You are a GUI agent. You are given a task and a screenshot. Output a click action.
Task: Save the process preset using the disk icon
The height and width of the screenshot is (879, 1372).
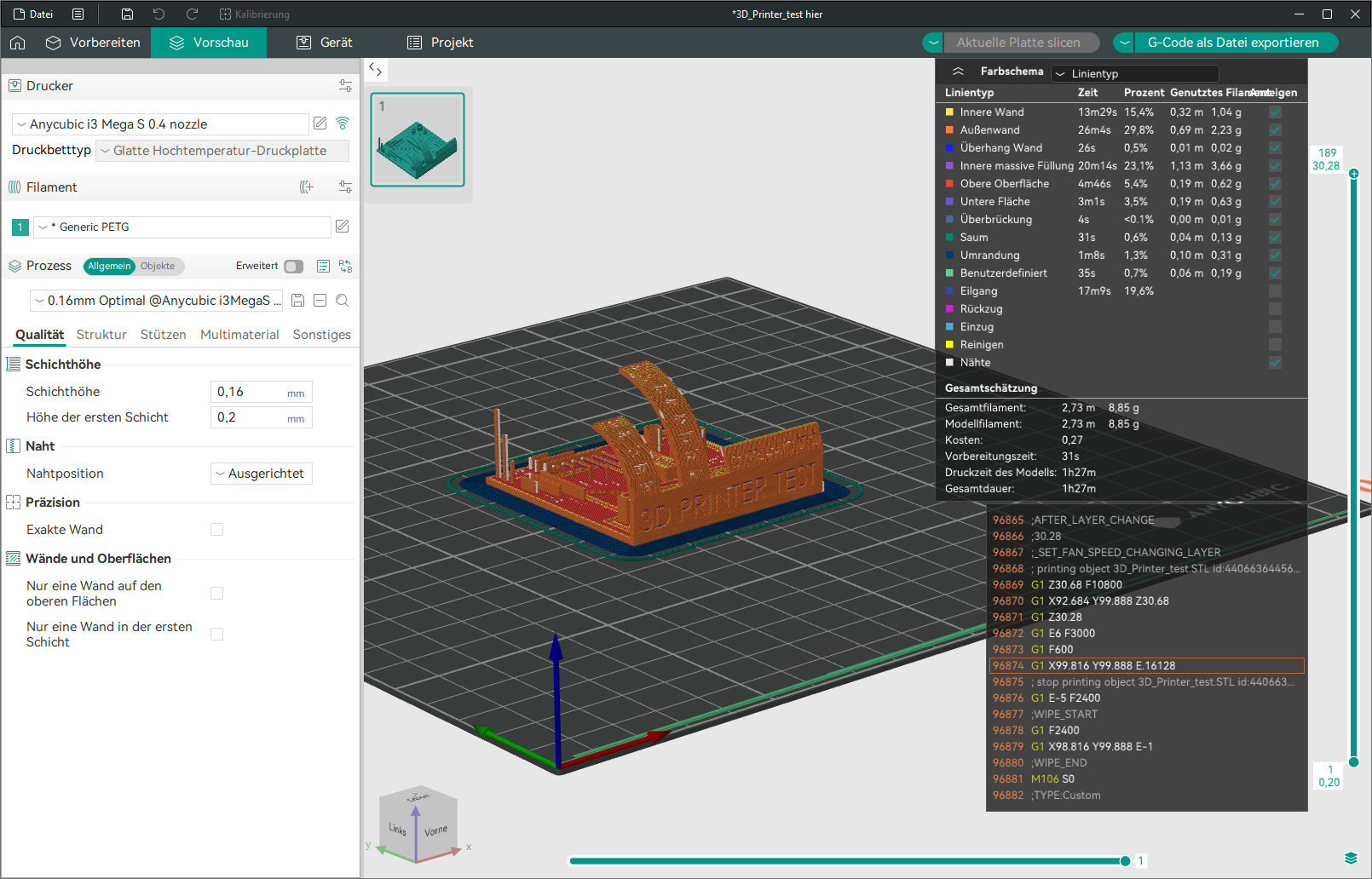[298, 301]
